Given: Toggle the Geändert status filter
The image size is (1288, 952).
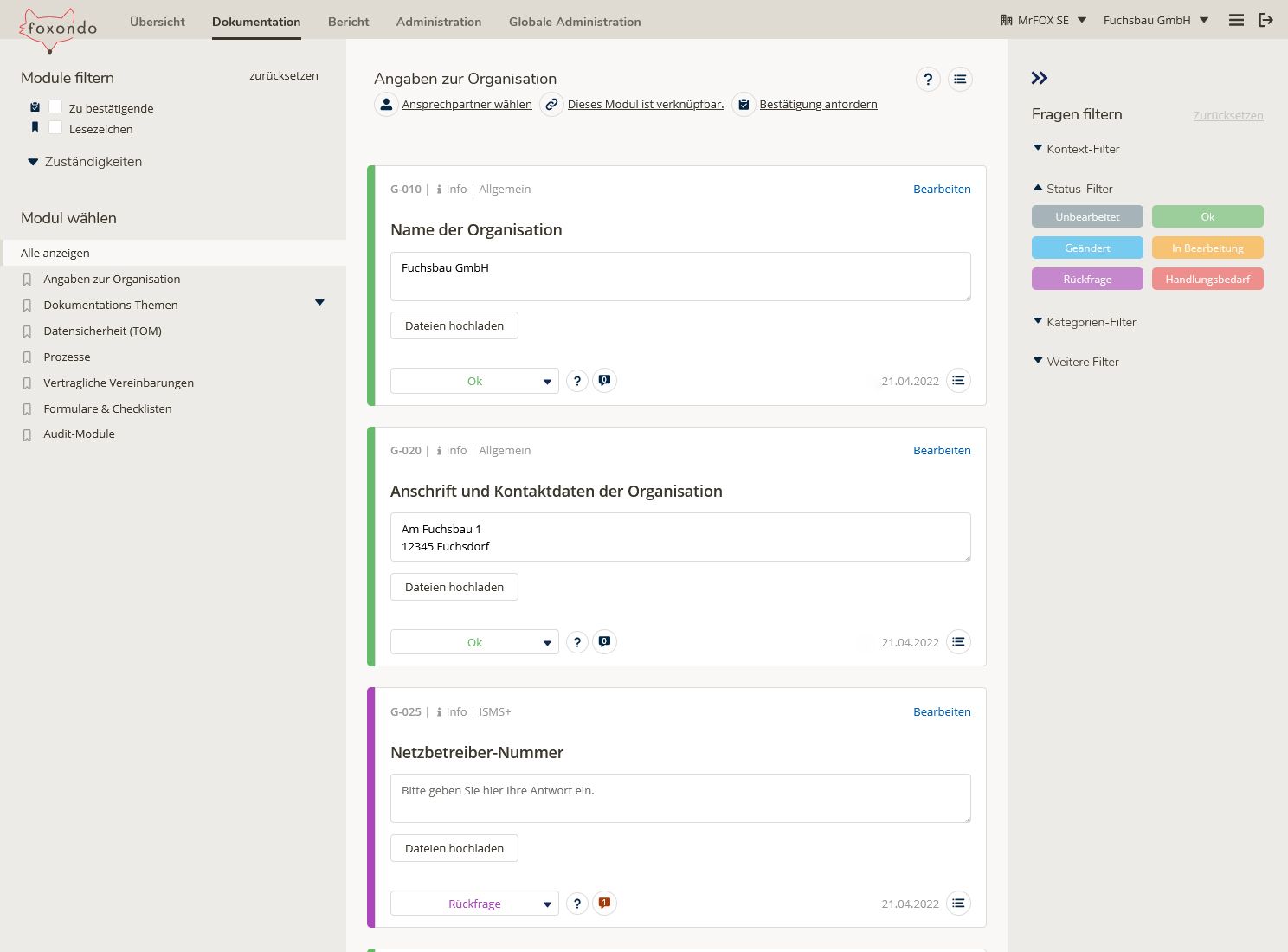Looking at the screenshot, I should click(1087, 248).
